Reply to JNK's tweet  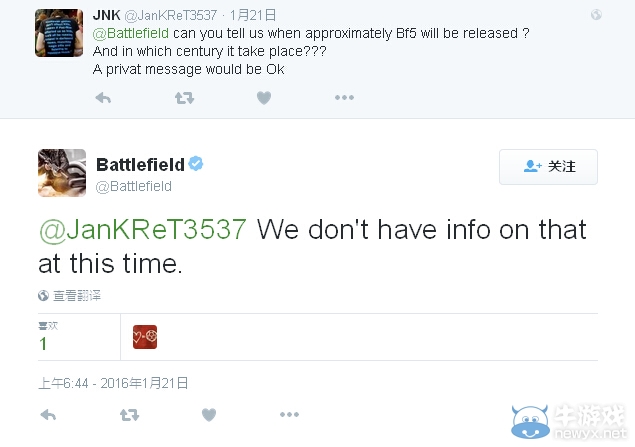click(x=103, y=98)
